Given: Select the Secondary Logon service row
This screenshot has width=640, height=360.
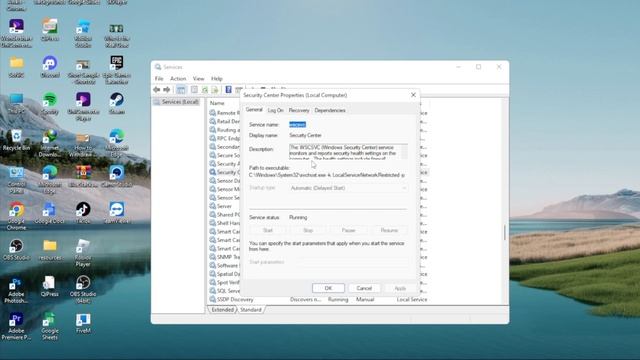Looking at the screenshot, I should coord(224,147).
